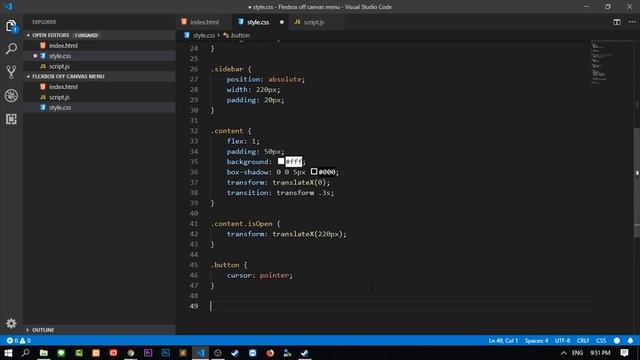This screenshot has width=640, height=360.
Task: Open the Explorer view in activity bar
Action: pyautogui.click(x=11, y=27)
